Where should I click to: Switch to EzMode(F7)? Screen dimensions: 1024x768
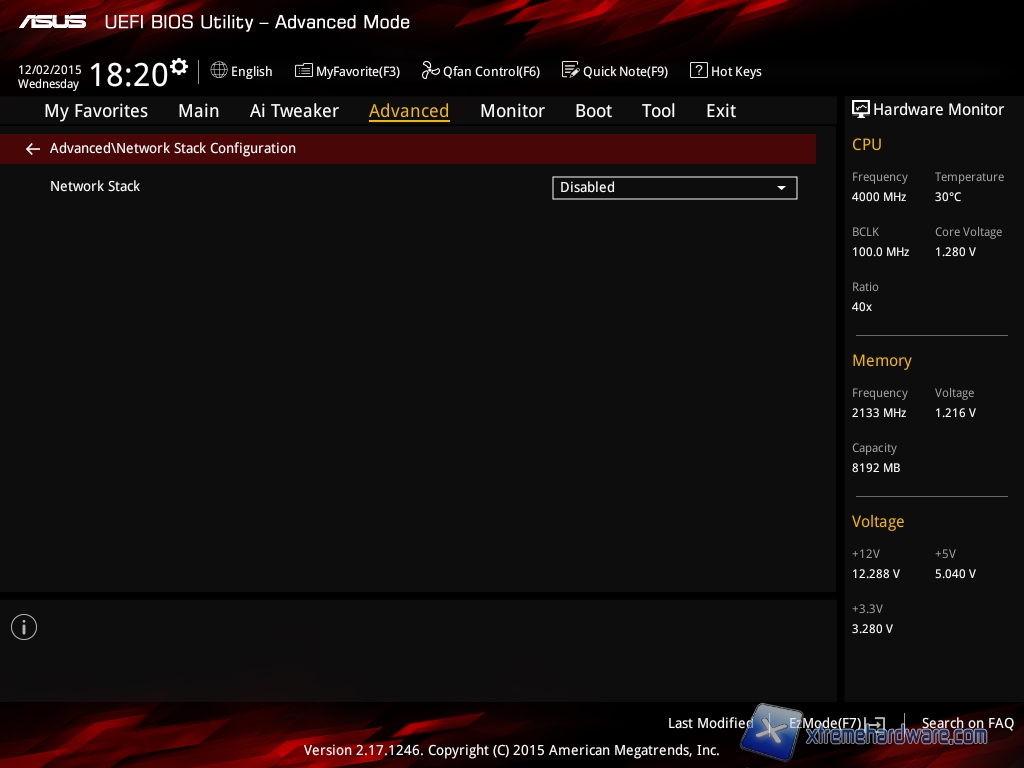point(836,723)
